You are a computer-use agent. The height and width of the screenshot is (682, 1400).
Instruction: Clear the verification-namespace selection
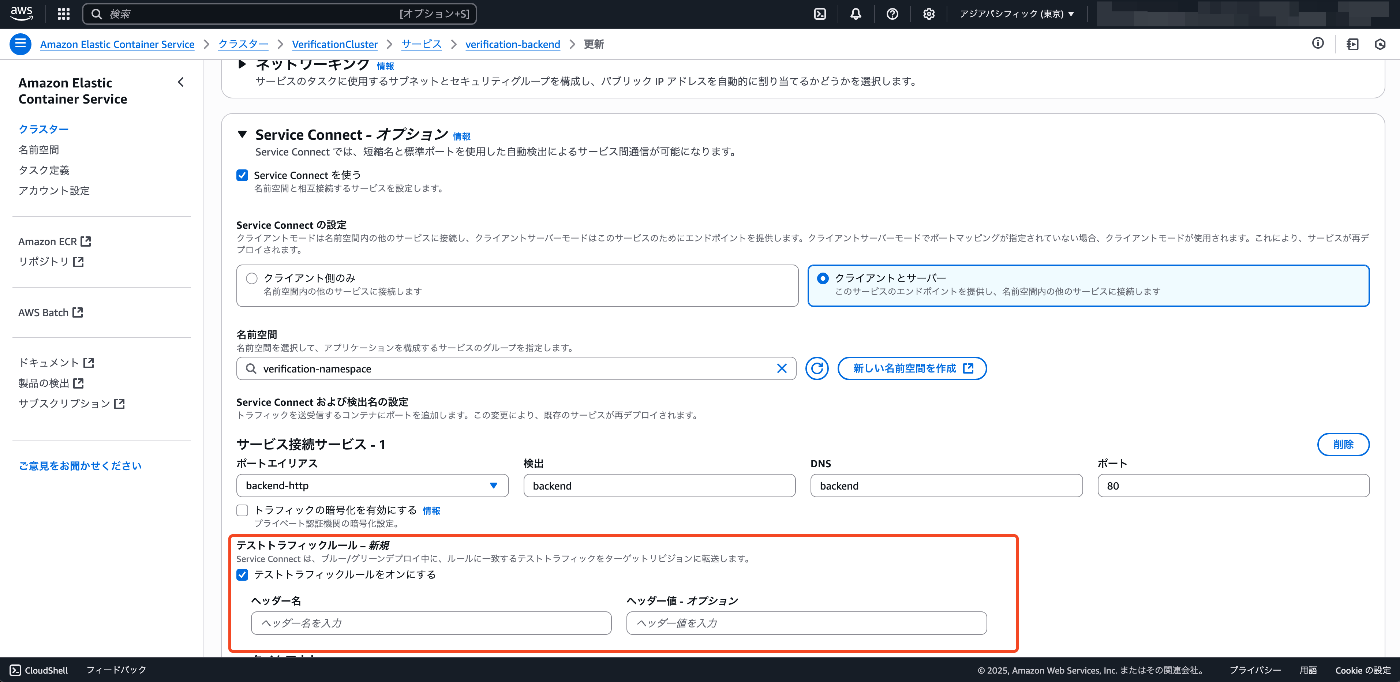tap(782, 369)
